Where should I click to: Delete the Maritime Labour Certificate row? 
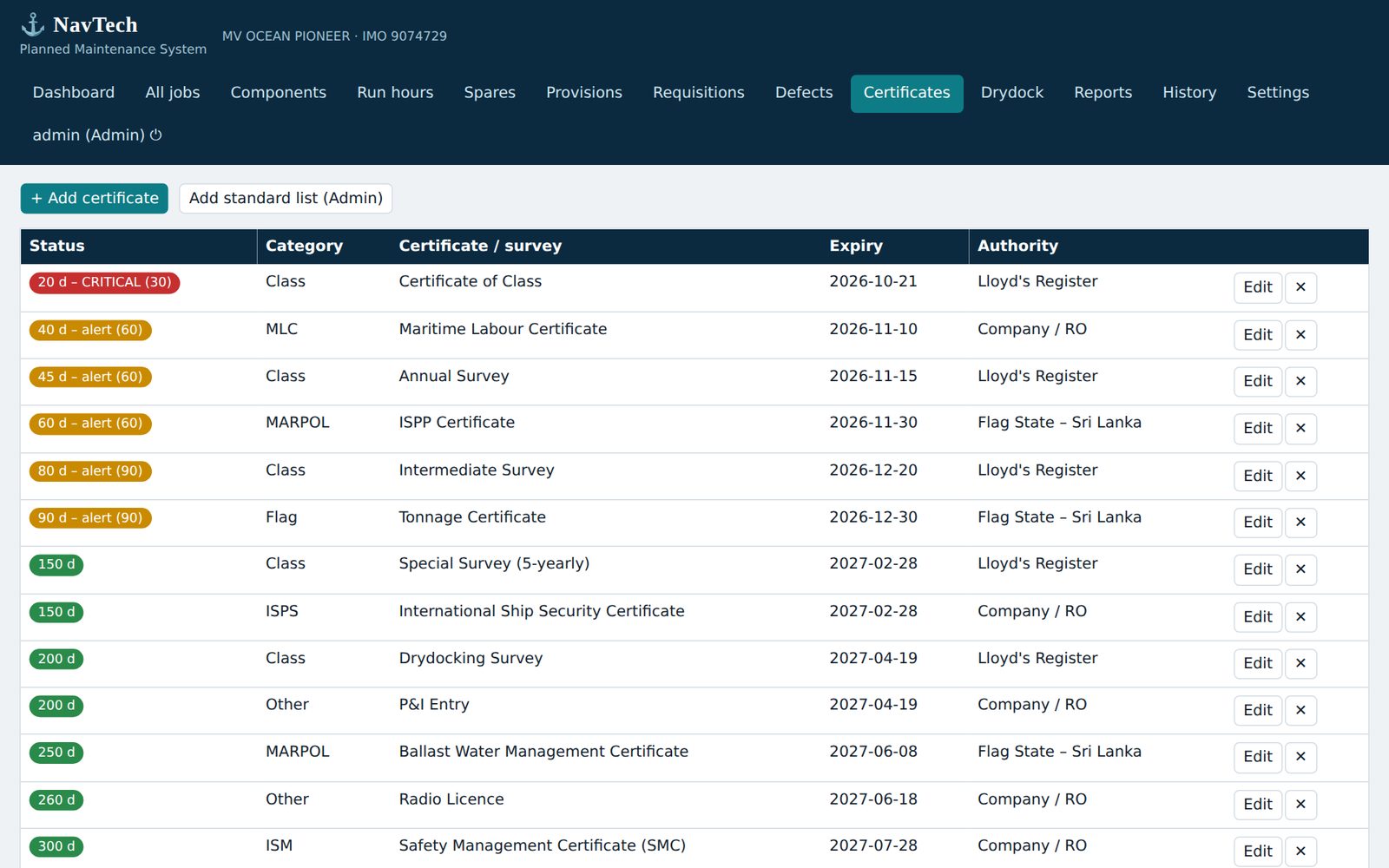[x=1300, y=335]
